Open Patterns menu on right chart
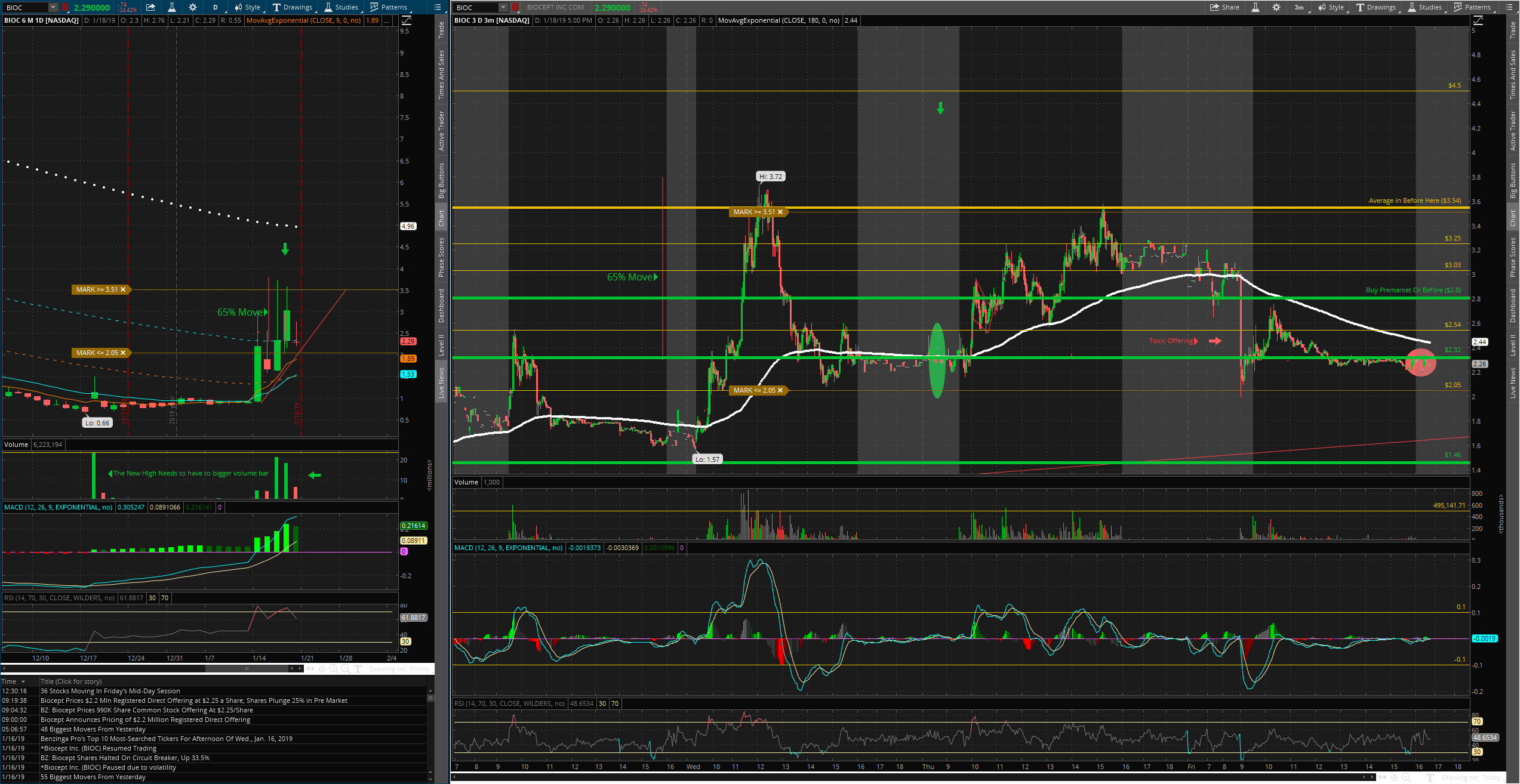 tap(1472, 7)
